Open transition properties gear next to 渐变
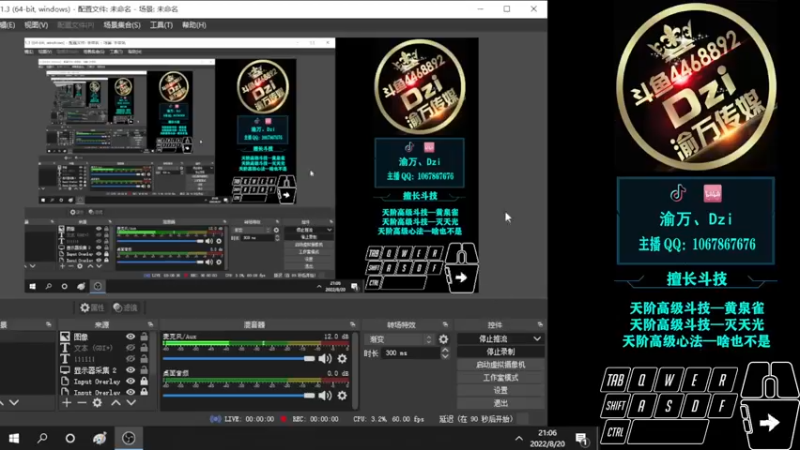This screenshot has width=800, height=450. [x=443, y=339]
